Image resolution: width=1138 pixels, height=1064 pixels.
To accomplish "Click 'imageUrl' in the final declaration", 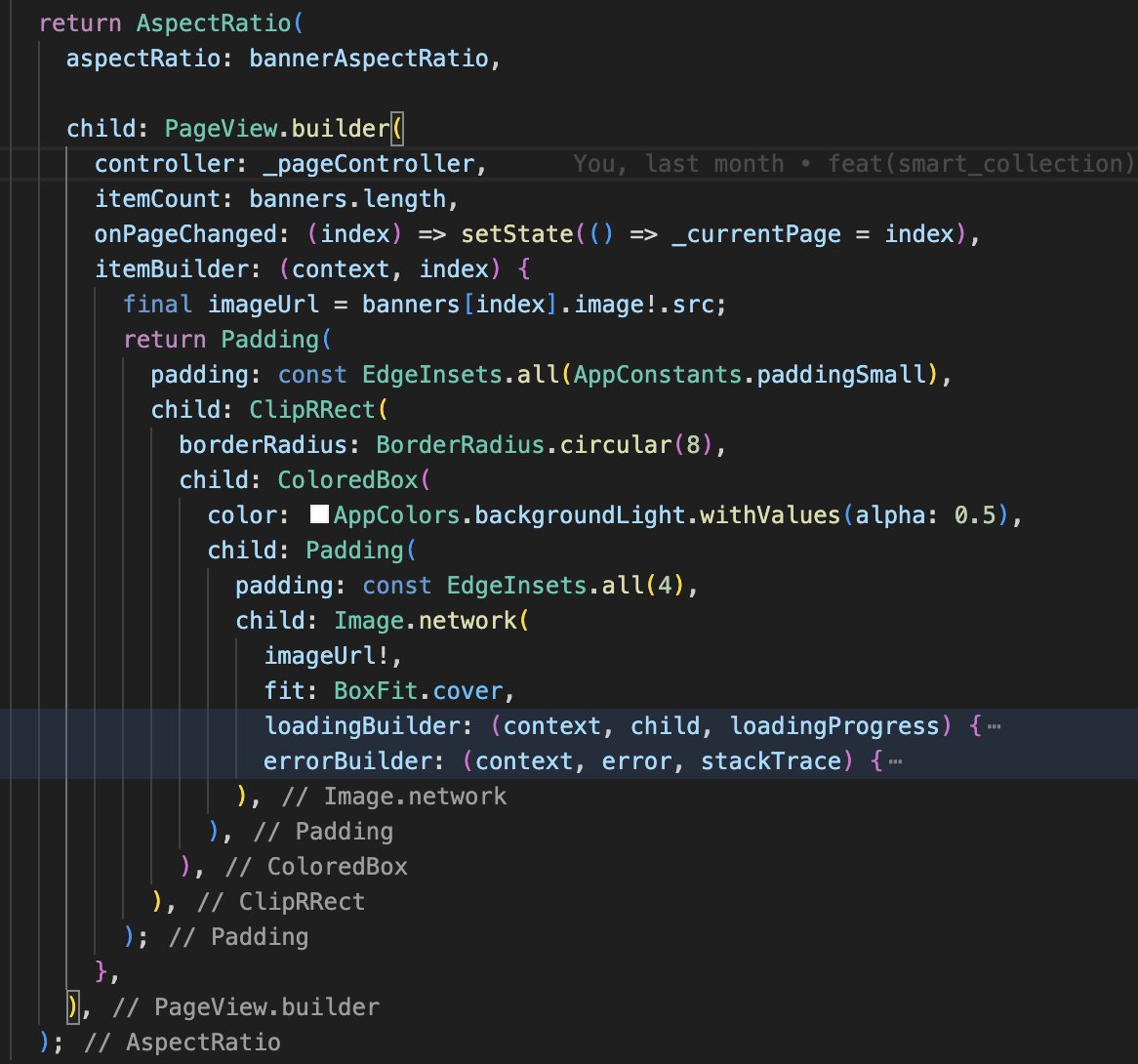I will click(264, 305).
